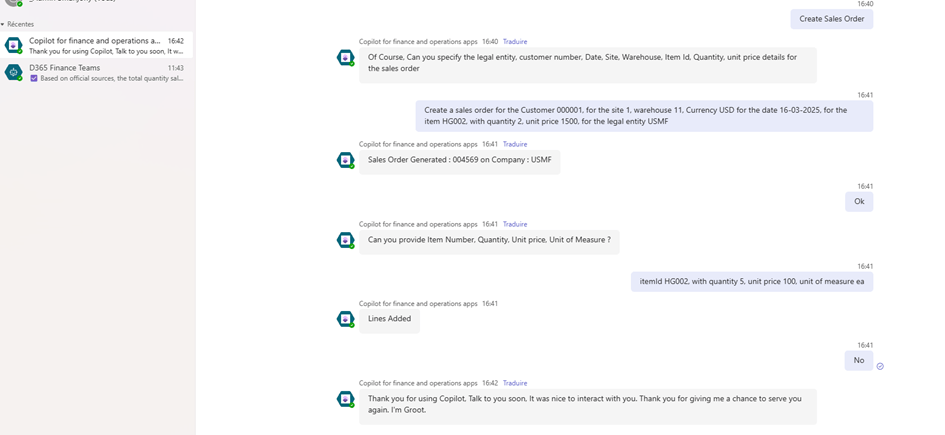Click the read receipt icon beside "No"
Image resolution: width=945 pixels, height=435 pixels.
pyautogui.click(x=880, y=366)
